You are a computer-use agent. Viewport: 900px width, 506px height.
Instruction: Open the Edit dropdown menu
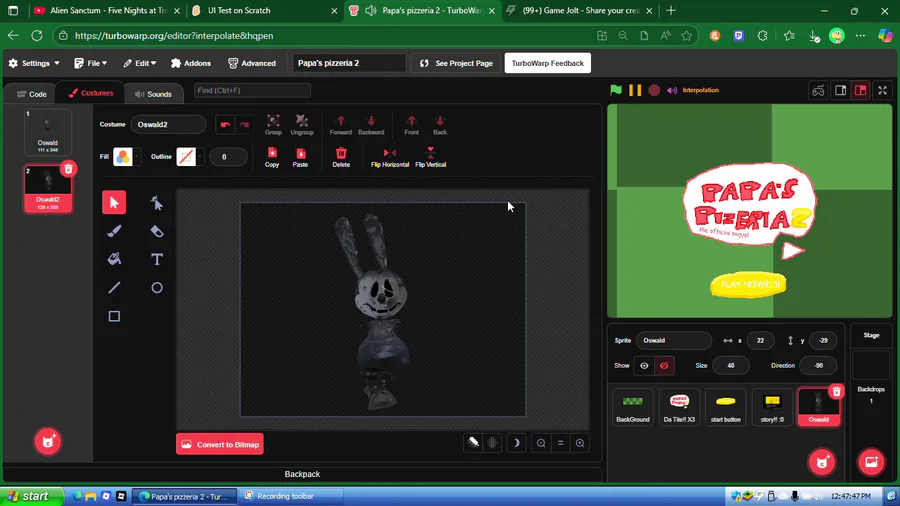coord(139,63)
